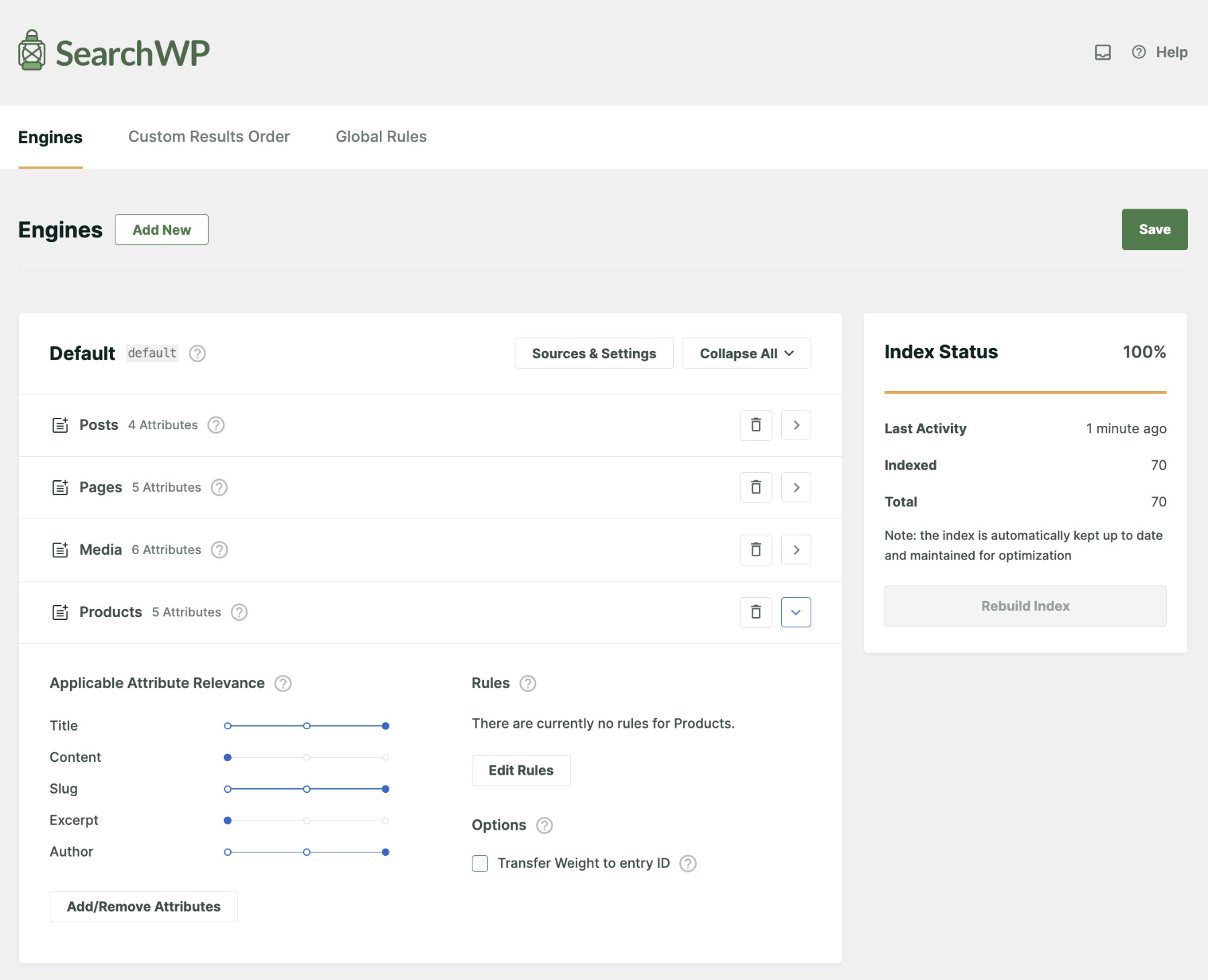Switch to the Engines tab
1208x980 pixels.
[50, 137]
